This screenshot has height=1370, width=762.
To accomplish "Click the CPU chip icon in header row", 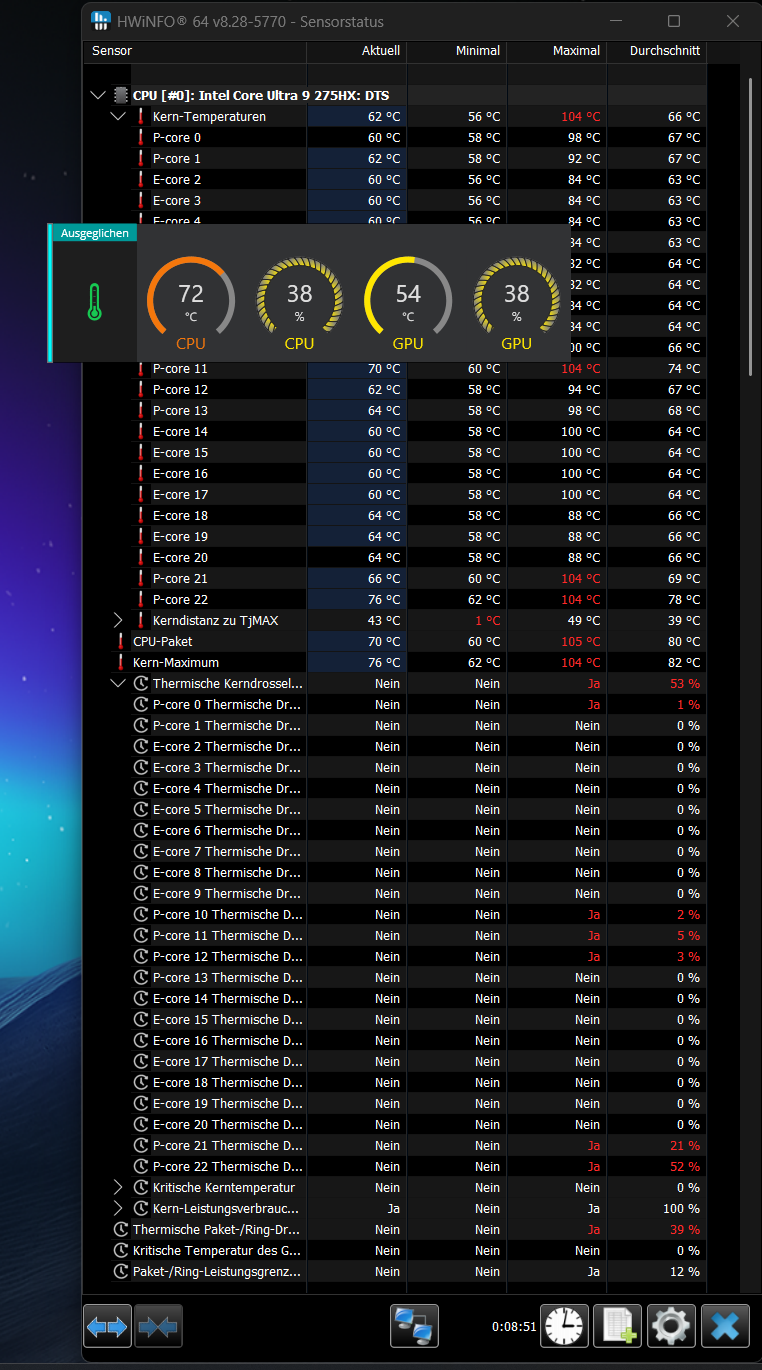I will pyautogui.click(x=121, y=96).
